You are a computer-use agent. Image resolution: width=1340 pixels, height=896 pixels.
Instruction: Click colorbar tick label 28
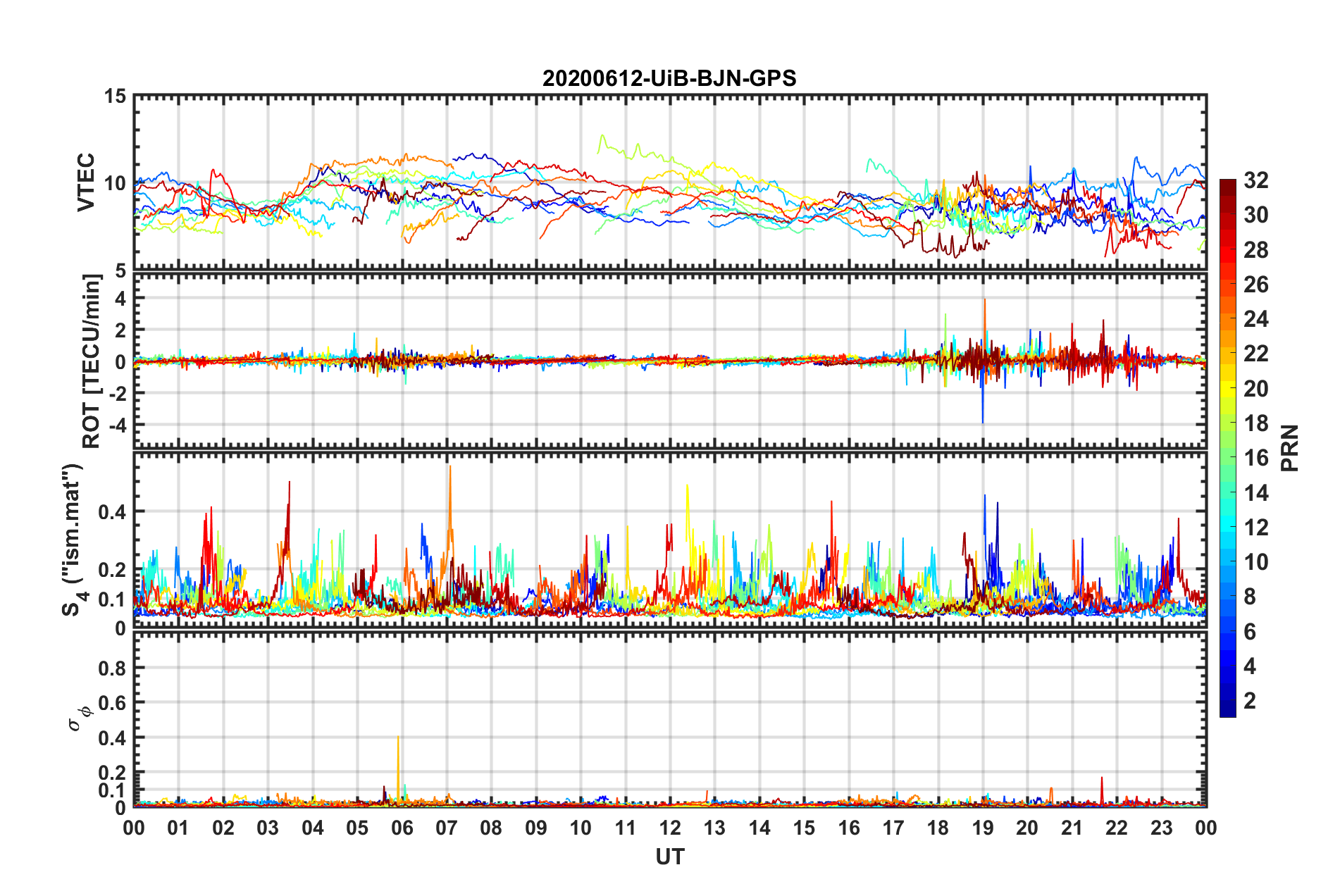[1255, 250]
